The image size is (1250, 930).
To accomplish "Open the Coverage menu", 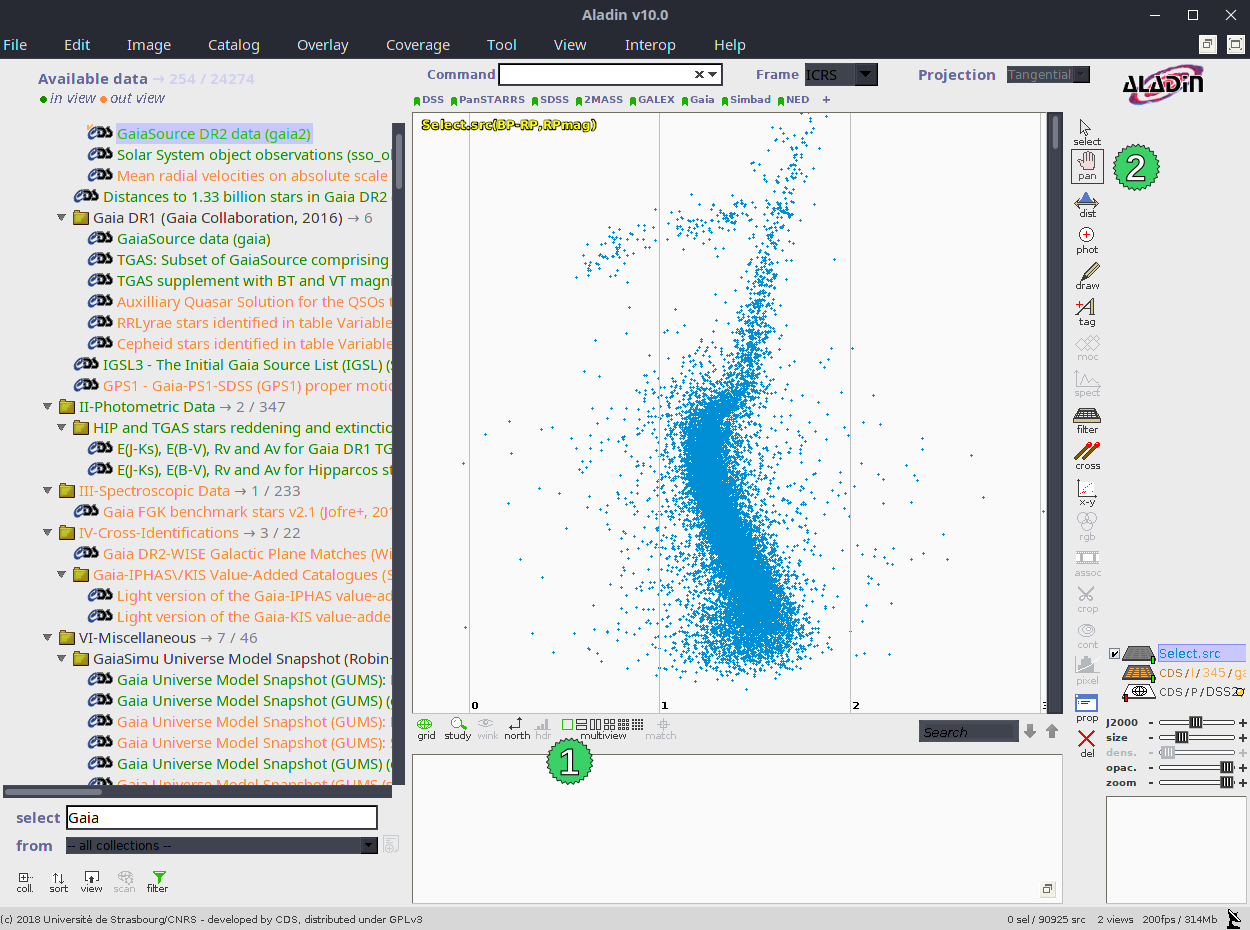I will tap(417, 45).
